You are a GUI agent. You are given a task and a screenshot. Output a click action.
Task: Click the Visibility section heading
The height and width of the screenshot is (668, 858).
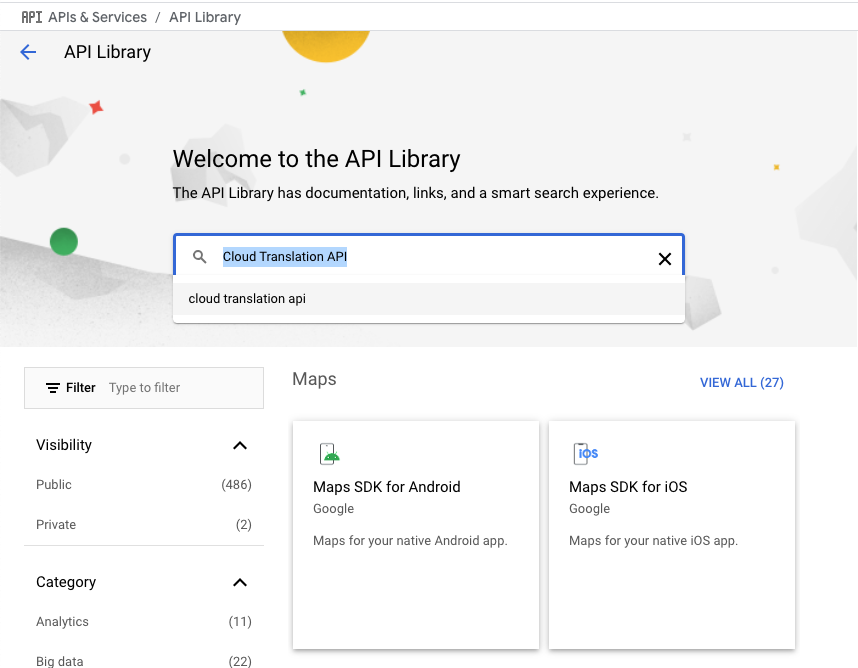tap(64, 445)
